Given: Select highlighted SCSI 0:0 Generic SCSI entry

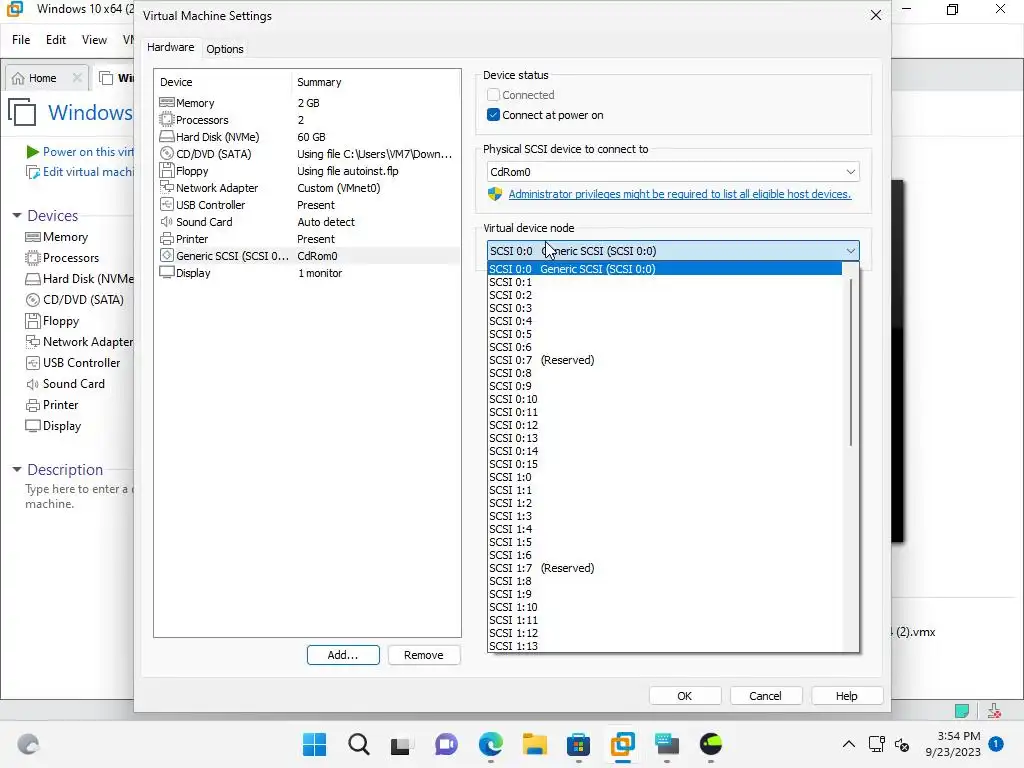Looking at the screenshot, I should point(665,268).
